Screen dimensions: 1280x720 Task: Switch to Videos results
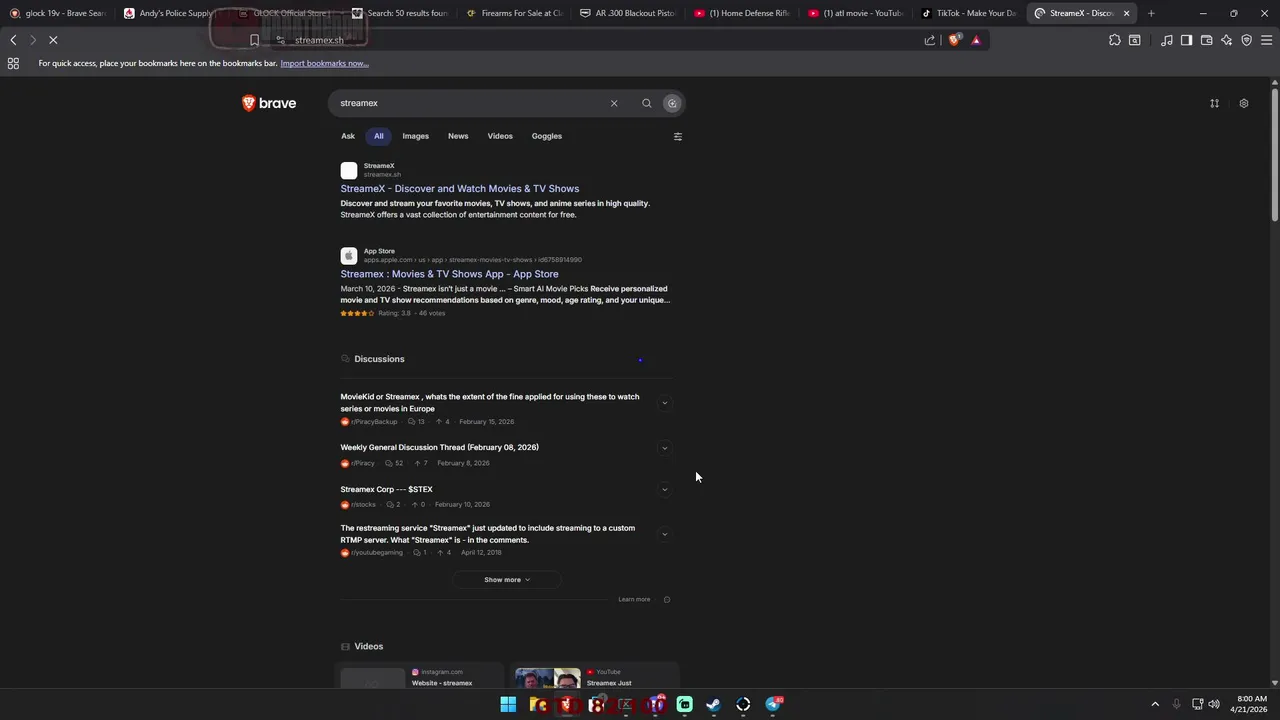(500, 136)
